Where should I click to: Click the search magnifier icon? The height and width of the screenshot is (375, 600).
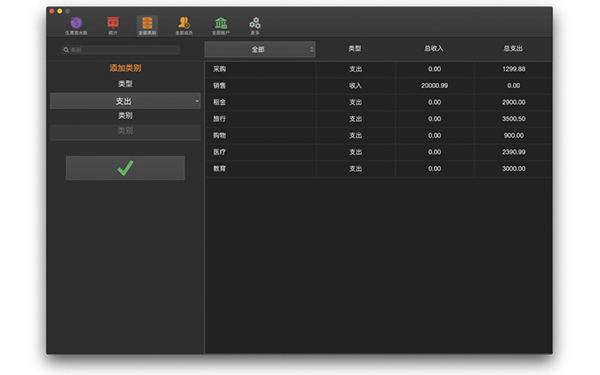point(66,50)
